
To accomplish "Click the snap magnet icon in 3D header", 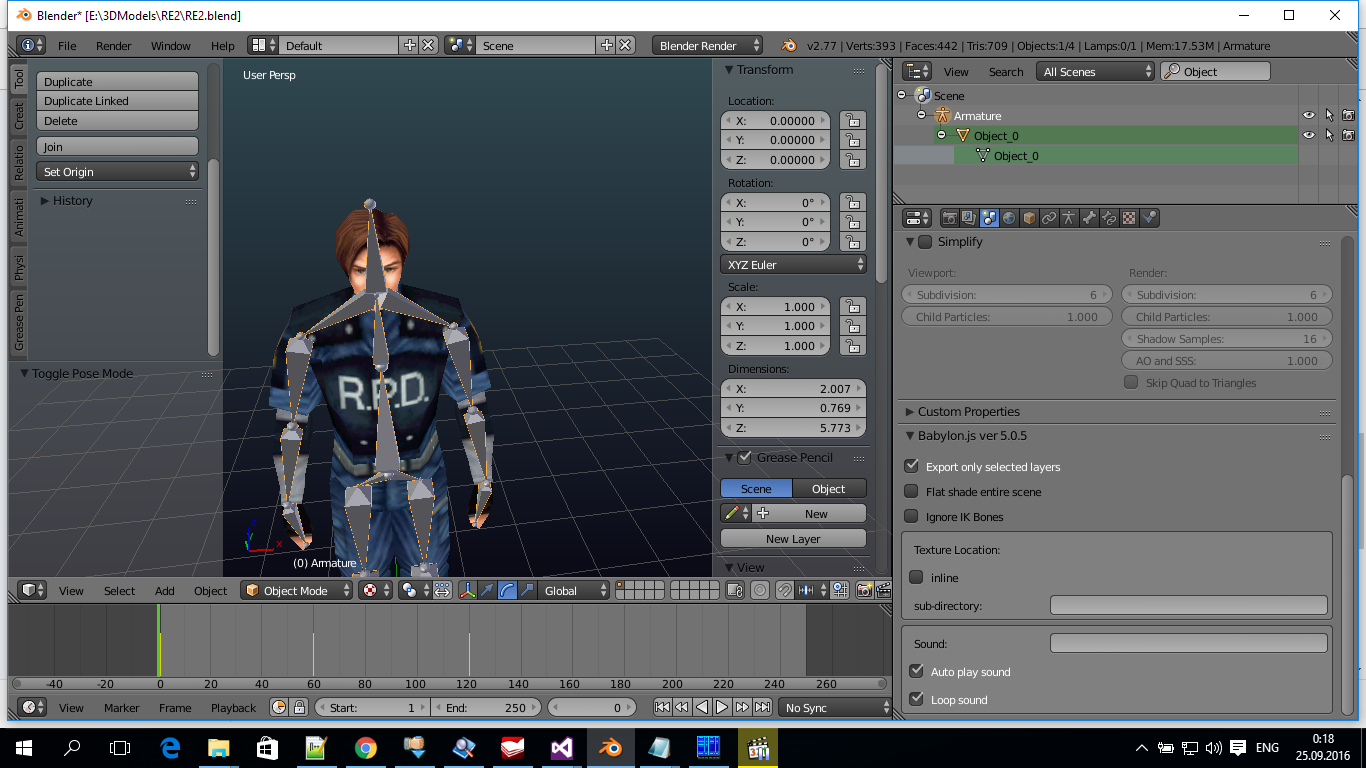I will [785, 591].
